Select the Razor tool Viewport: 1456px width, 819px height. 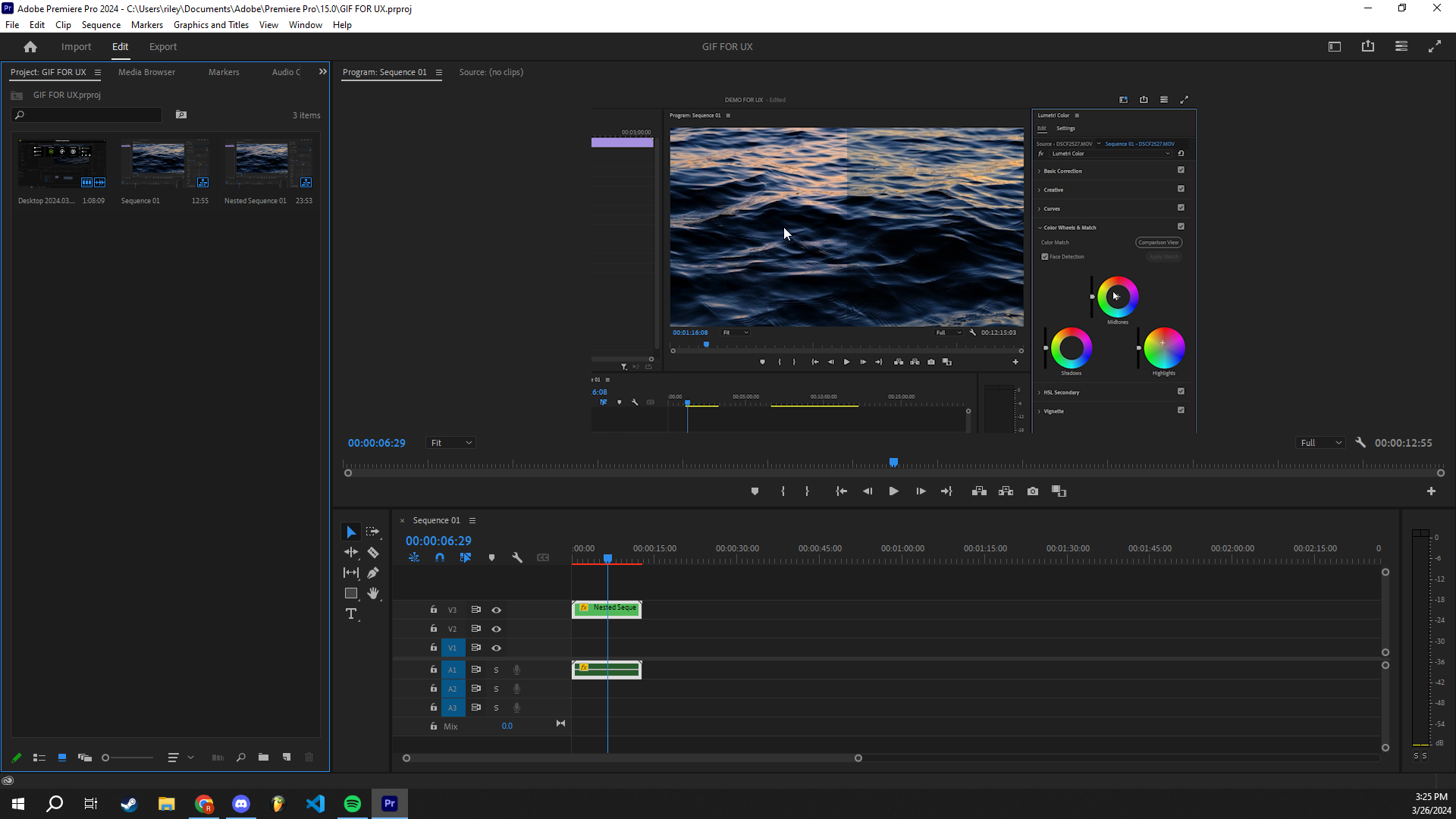[373, 552]
